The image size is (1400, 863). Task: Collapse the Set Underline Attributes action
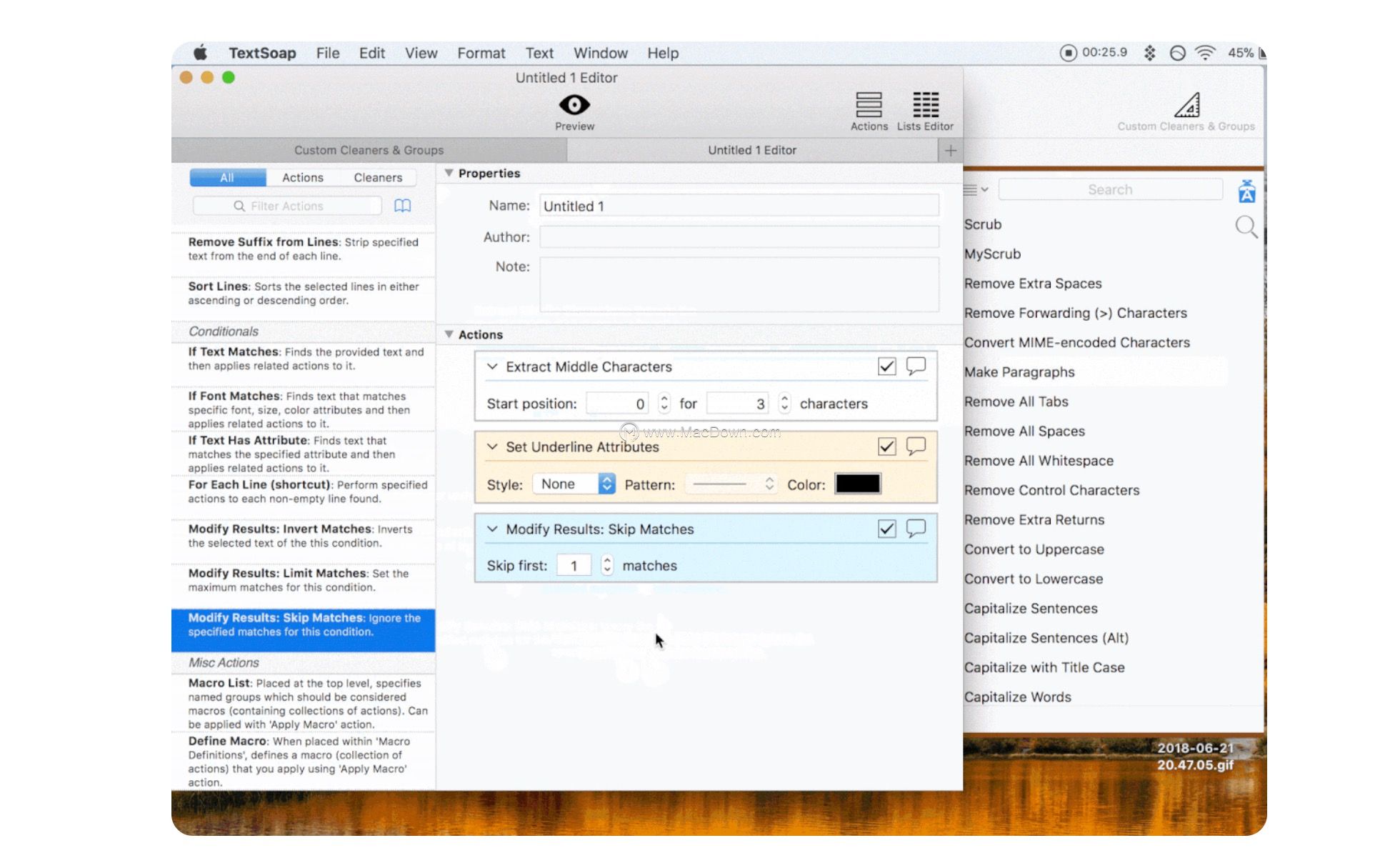[x=492, y=447]
